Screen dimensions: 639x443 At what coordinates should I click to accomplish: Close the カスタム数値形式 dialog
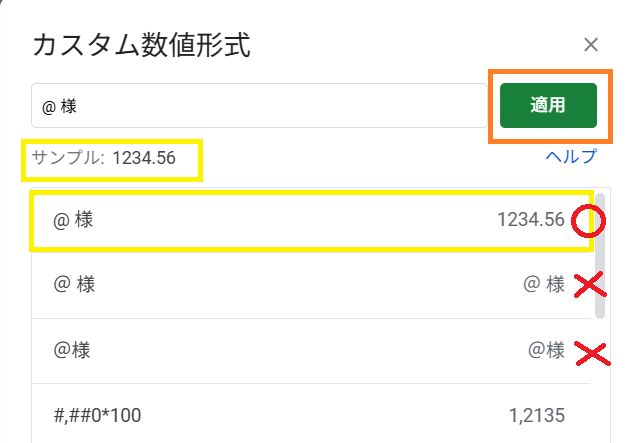[591, 45]
